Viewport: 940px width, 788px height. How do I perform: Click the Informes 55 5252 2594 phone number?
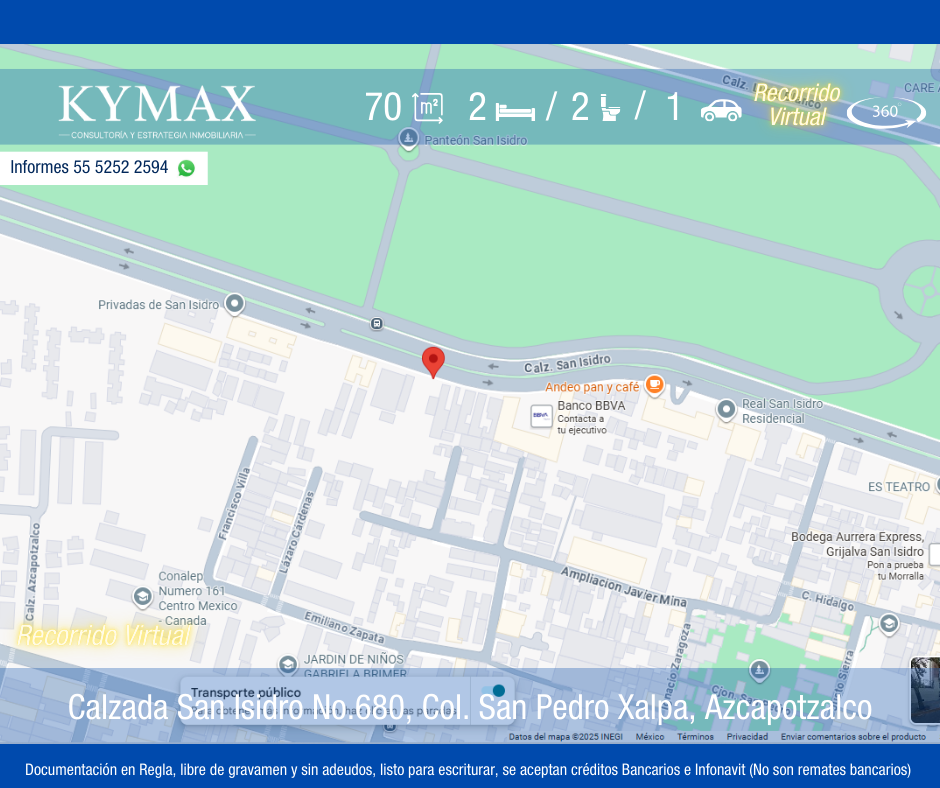coord(89,167)
